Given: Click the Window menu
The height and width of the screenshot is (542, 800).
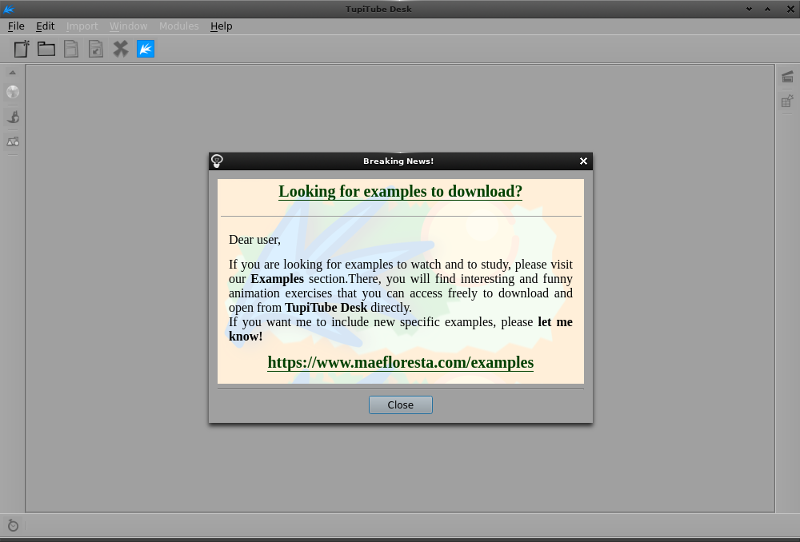Looking at the screenshot, I should [128, 26].
